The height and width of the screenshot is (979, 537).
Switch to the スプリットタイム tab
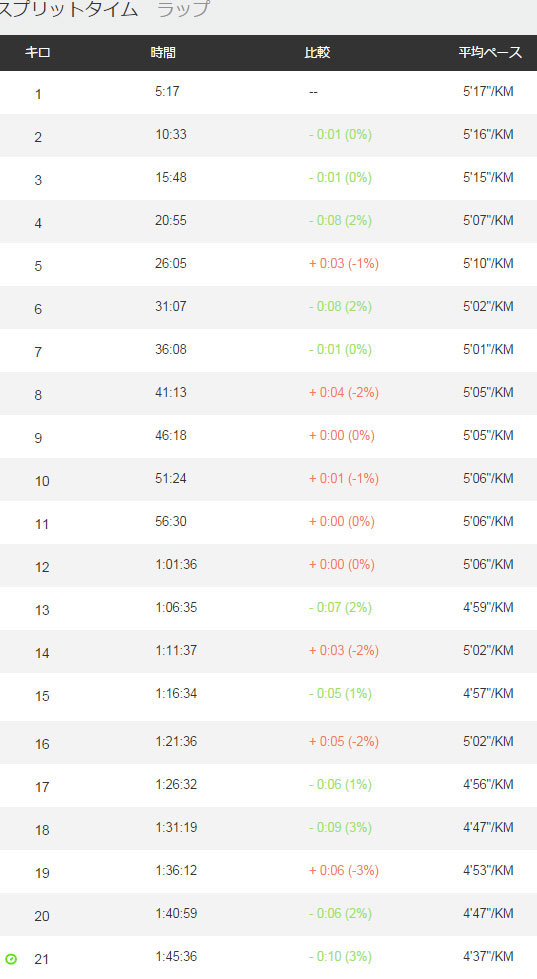coord(67,9)
